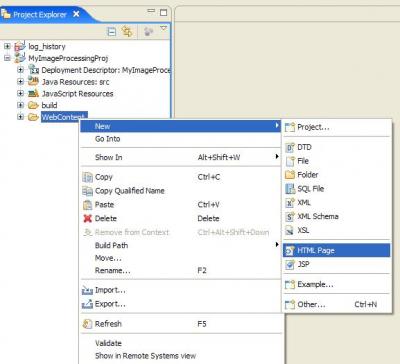The height and width of the screenshot is (364, 400).
Task: Click the Copy menu icon
Action: pyautogui.click(x=87, y=177)
